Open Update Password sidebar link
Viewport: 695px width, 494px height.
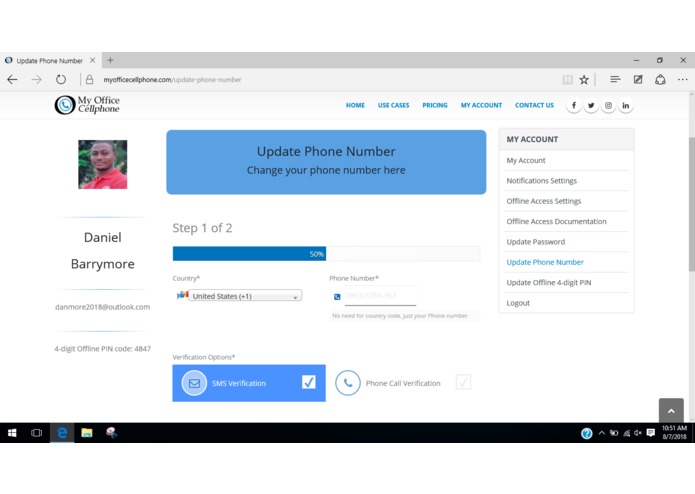tap(535, 242)
